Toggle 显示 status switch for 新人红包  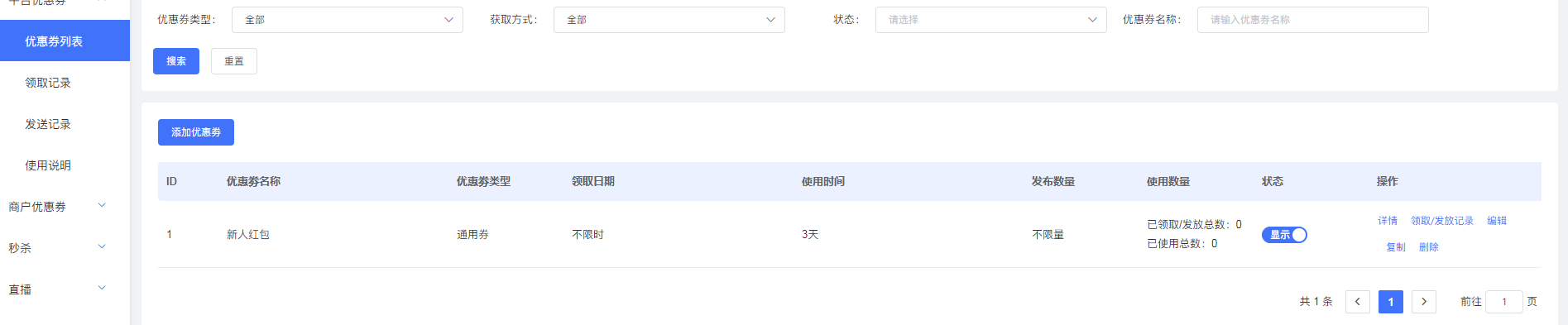tap(1284, 235)
